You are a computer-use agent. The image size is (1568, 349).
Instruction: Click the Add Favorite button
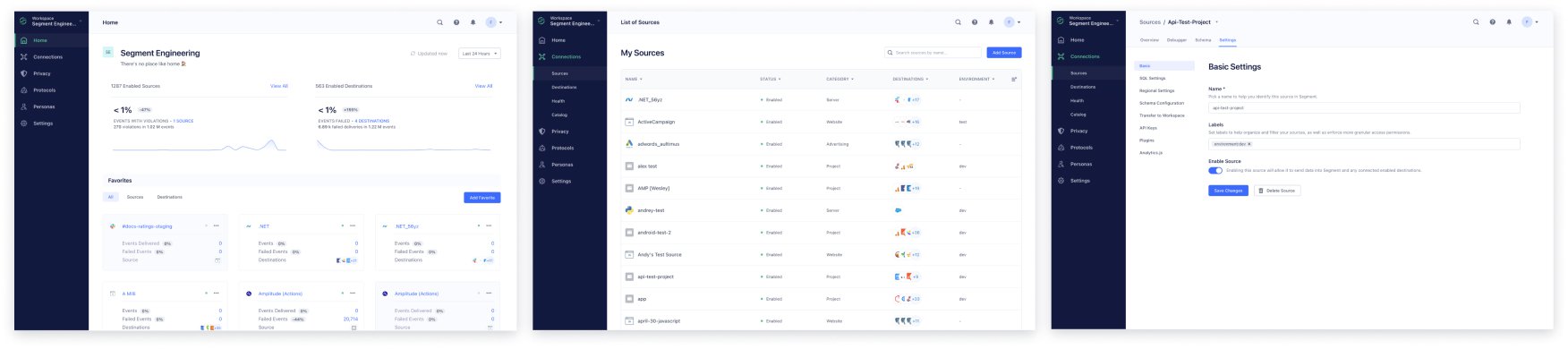click(481, 198)
